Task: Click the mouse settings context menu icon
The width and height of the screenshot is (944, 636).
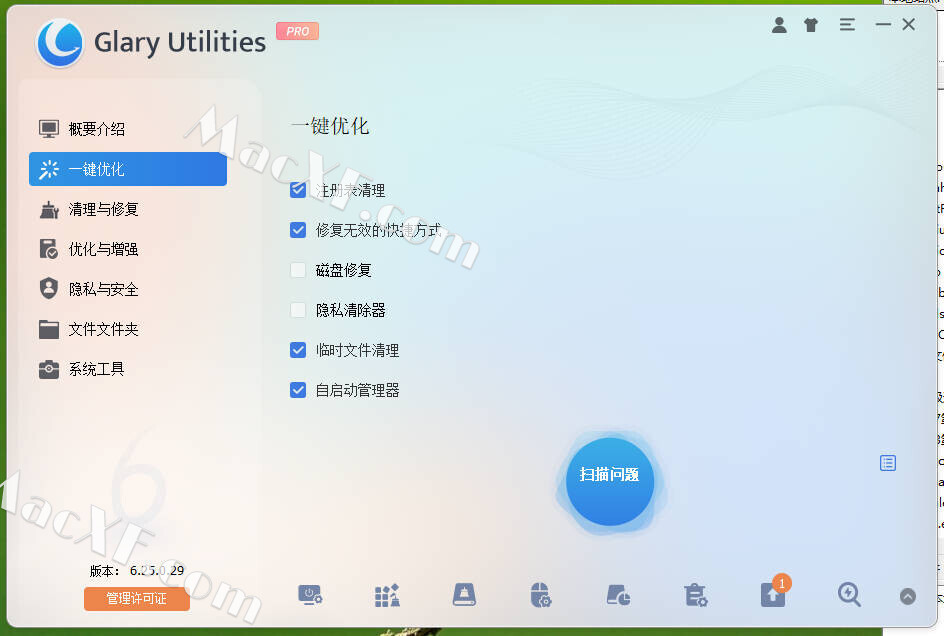Action: (x=541, y=594)
